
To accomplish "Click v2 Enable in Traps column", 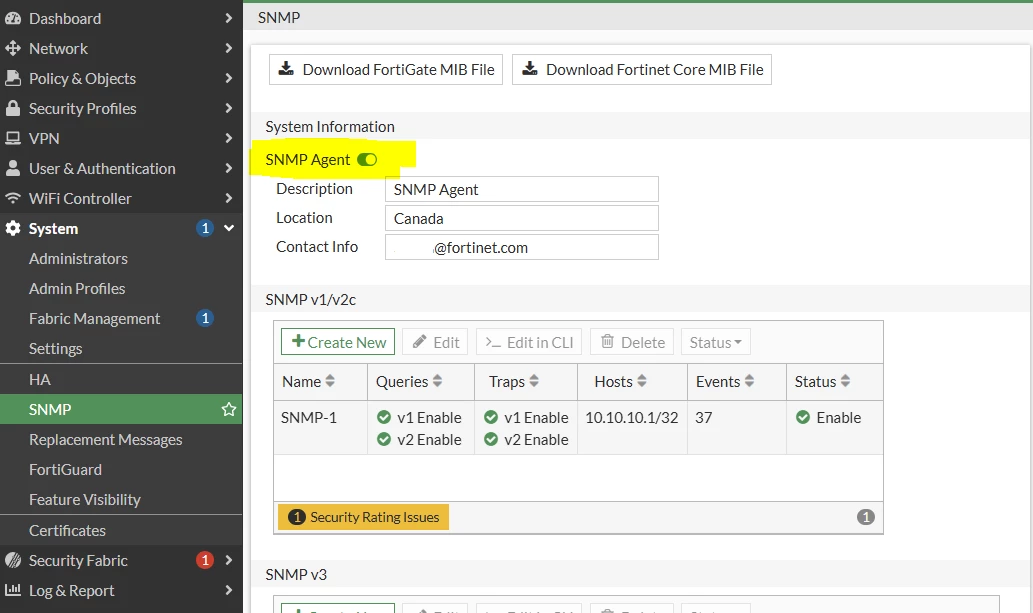I will [536, 440].
